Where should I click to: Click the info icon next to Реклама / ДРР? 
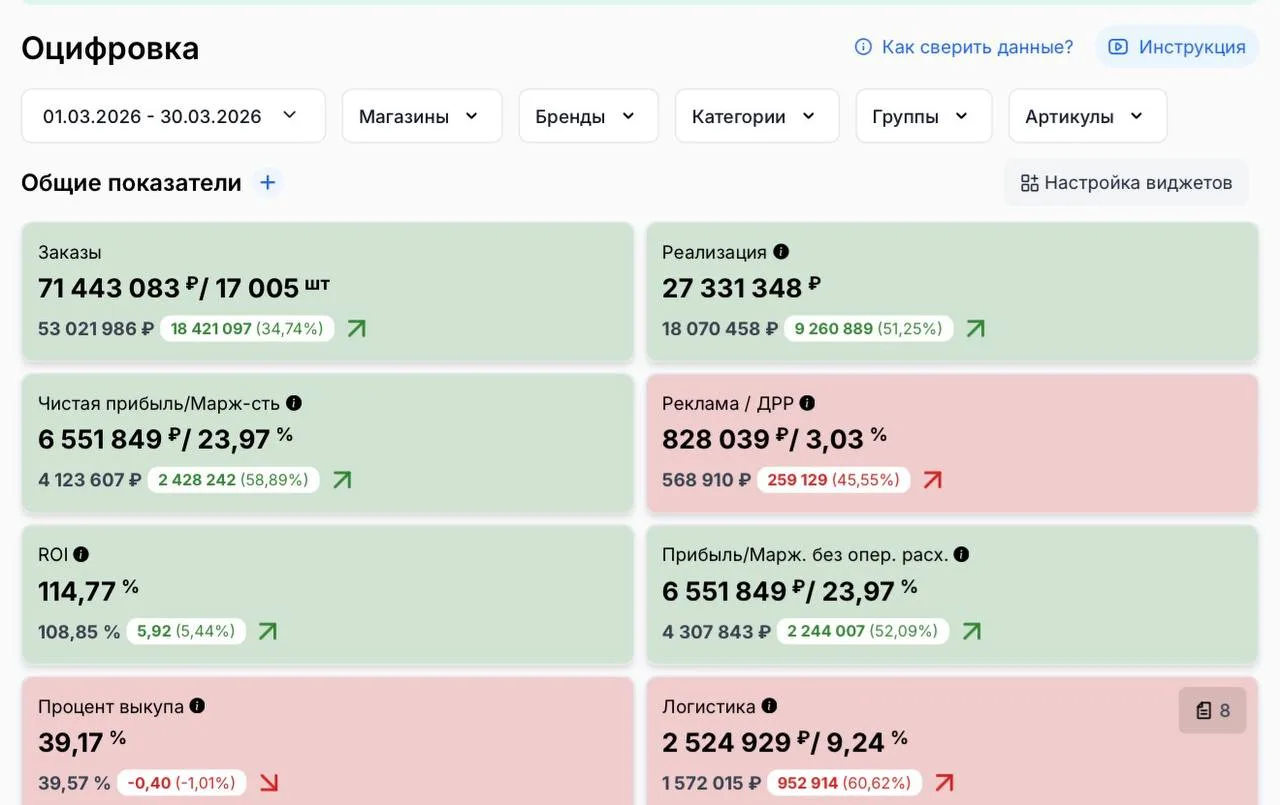pyautogui.click(x=807, y=403)
